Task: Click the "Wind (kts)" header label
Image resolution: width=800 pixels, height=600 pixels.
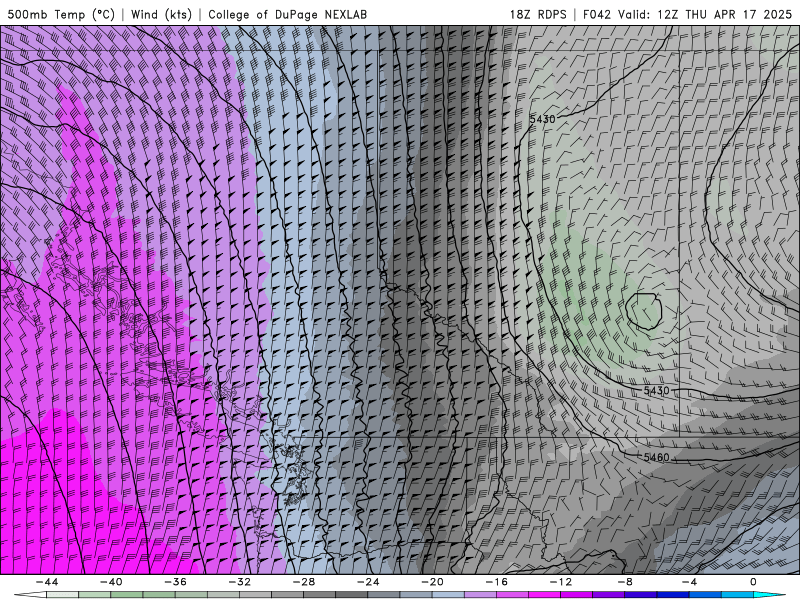Action: point(161,14)
